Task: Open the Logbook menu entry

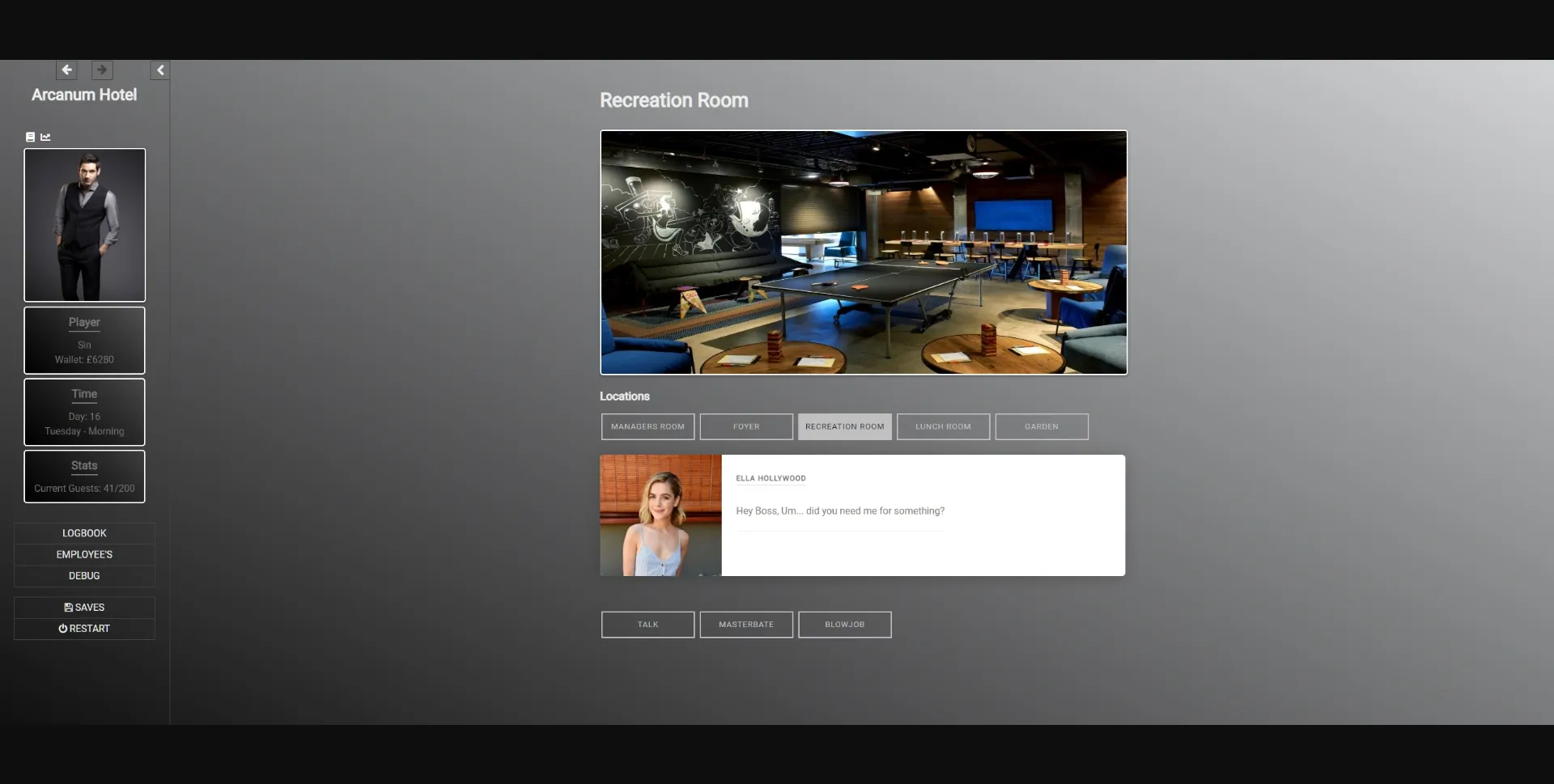Action: (84, 533)
